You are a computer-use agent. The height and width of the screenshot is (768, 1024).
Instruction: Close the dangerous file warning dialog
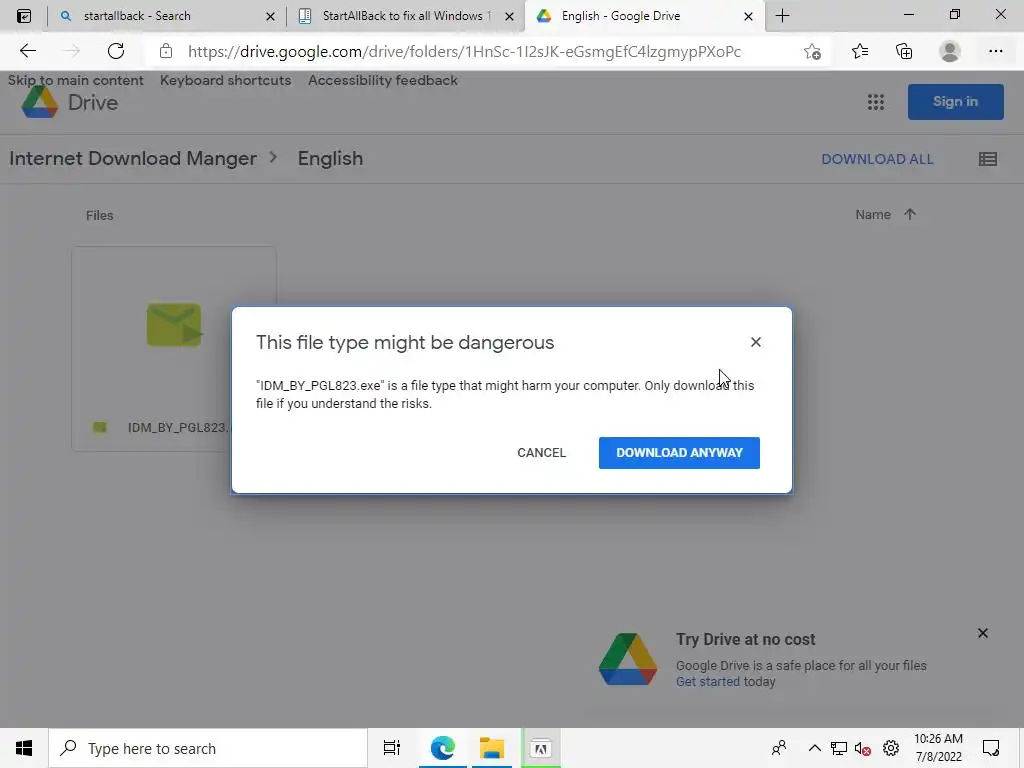tap(756, 342)
